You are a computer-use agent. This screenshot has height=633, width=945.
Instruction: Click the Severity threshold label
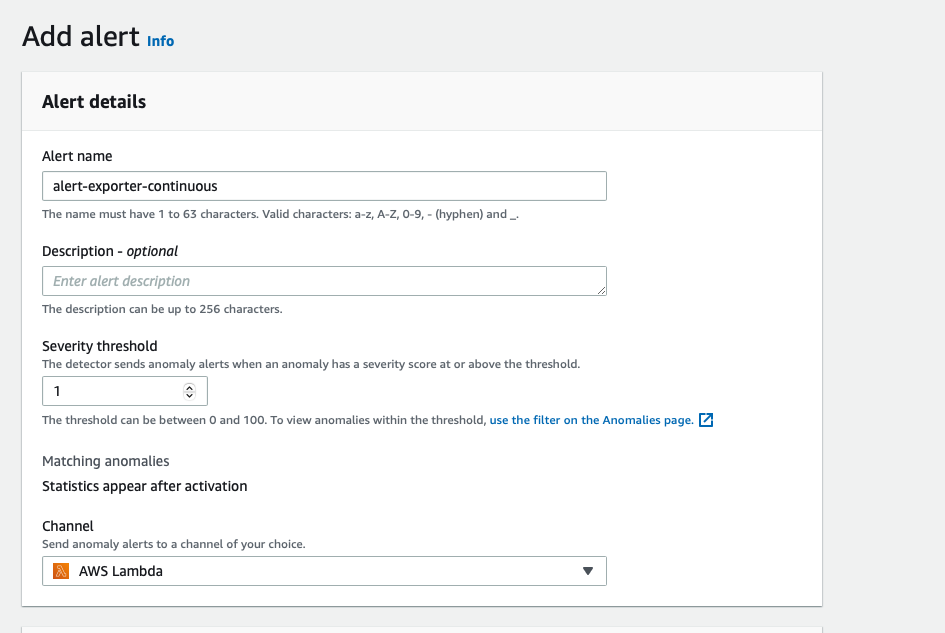(99, 346)
